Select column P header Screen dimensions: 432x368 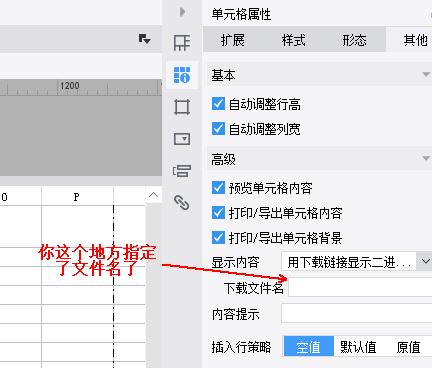77,197
